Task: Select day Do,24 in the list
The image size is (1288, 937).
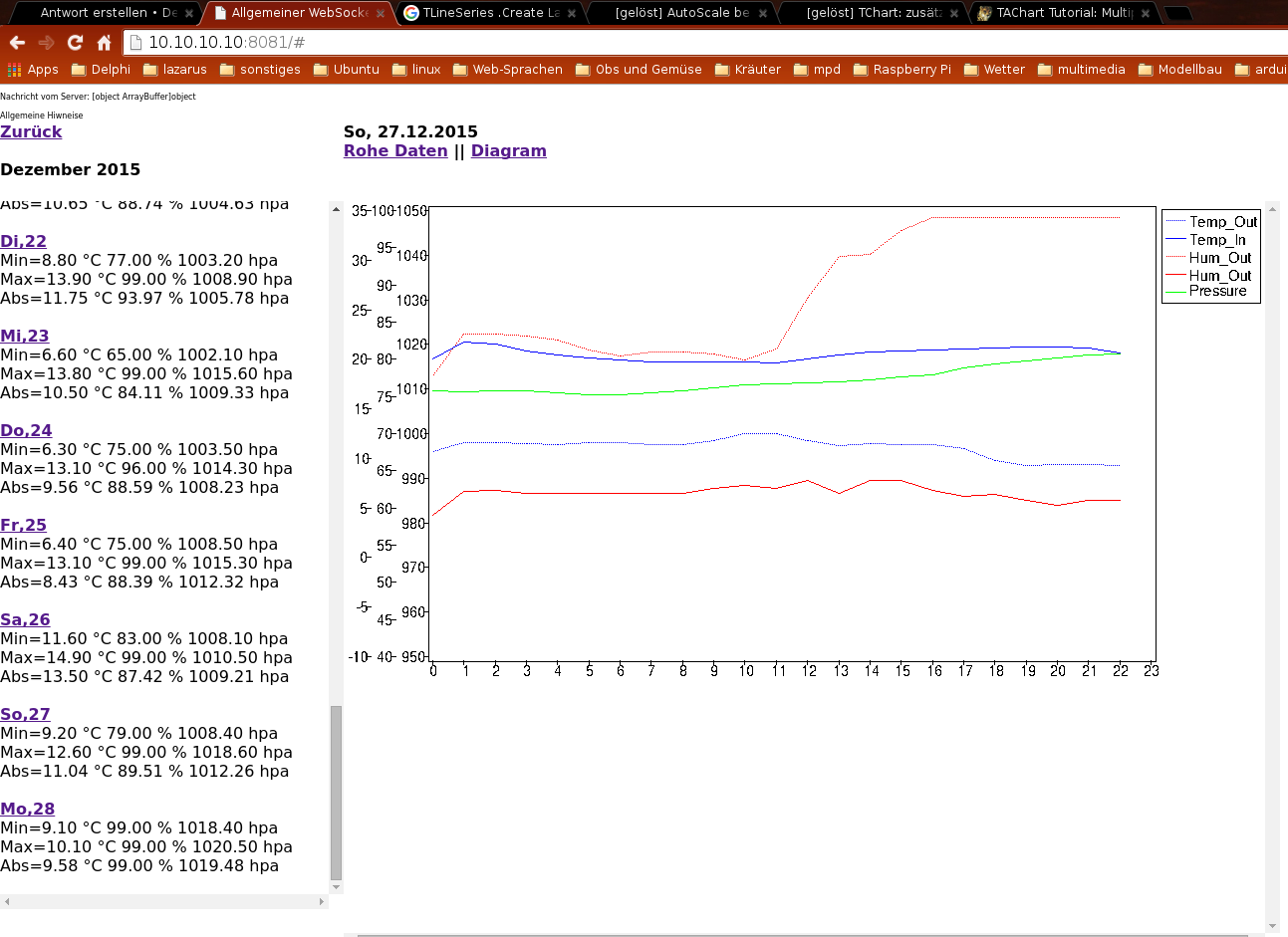Action: (x=26, y=430)
